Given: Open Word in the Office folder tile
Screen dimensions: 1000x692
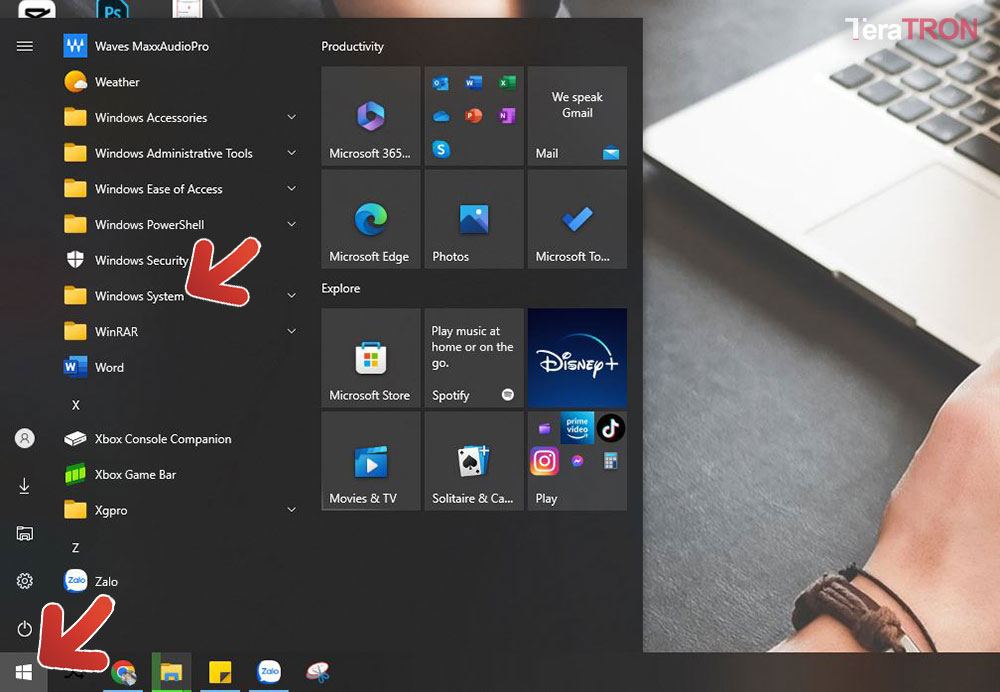Looking at the screenshot, I should click(x=474, y=83).
